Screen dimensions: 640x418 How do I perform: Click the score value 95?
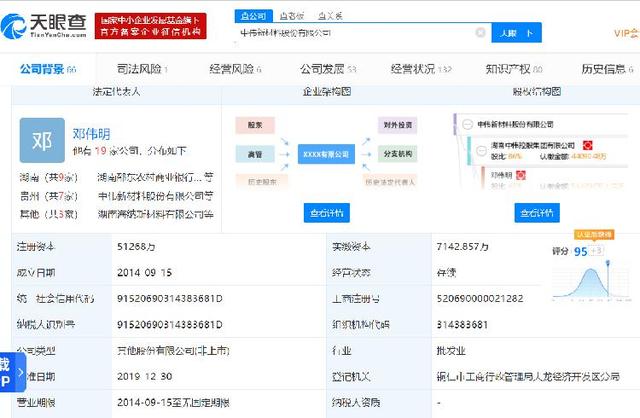[x=580, y=251]
